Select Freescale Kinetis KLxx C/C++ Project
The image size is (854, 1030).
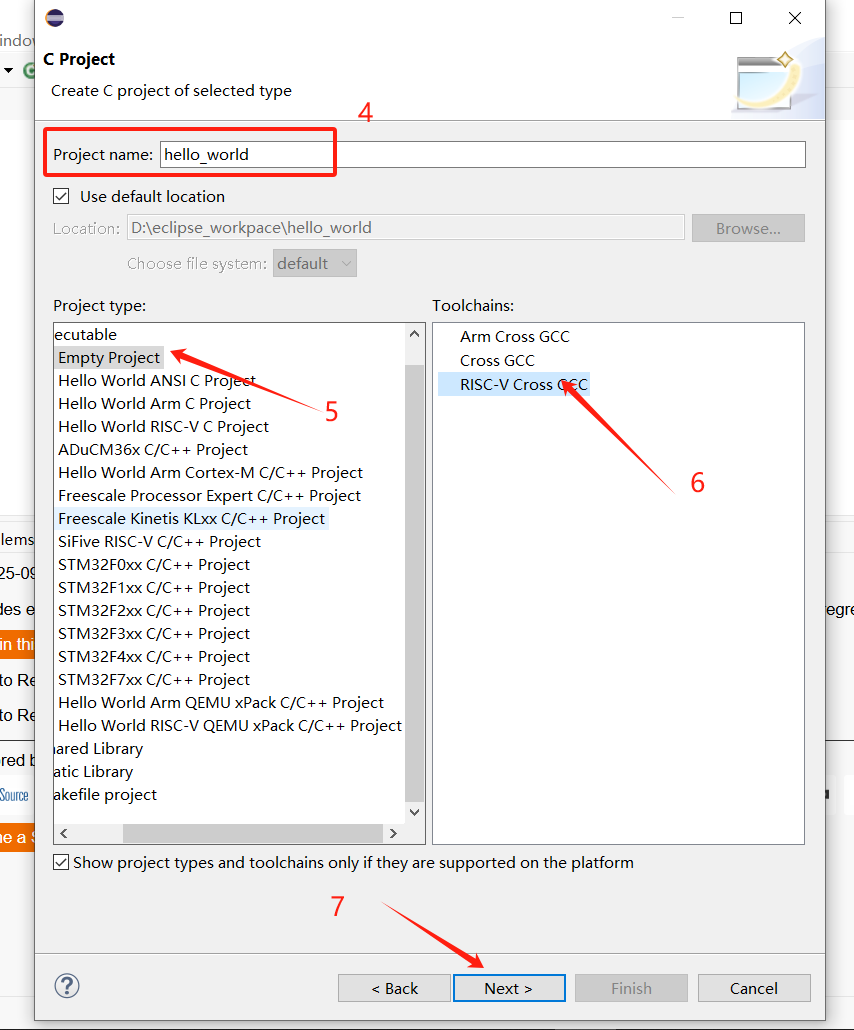(192, 519)
